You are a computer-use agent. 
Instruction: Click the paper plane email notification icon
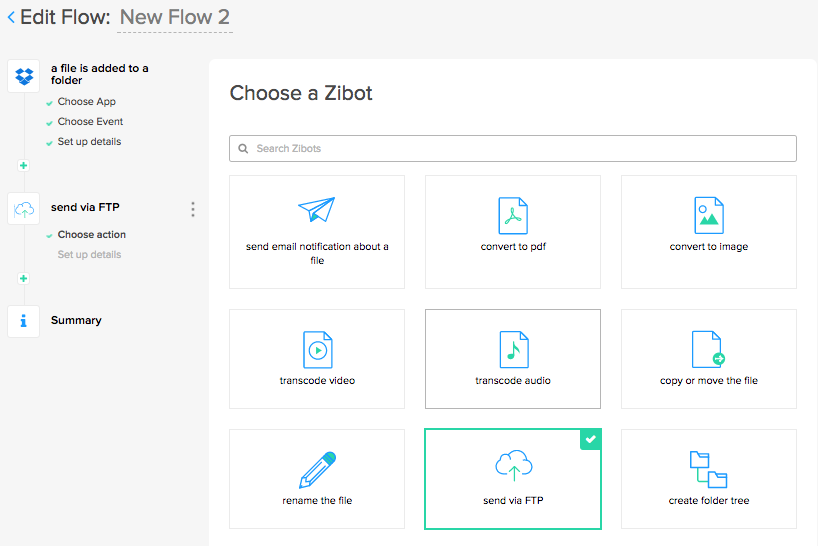pos(316,211)
